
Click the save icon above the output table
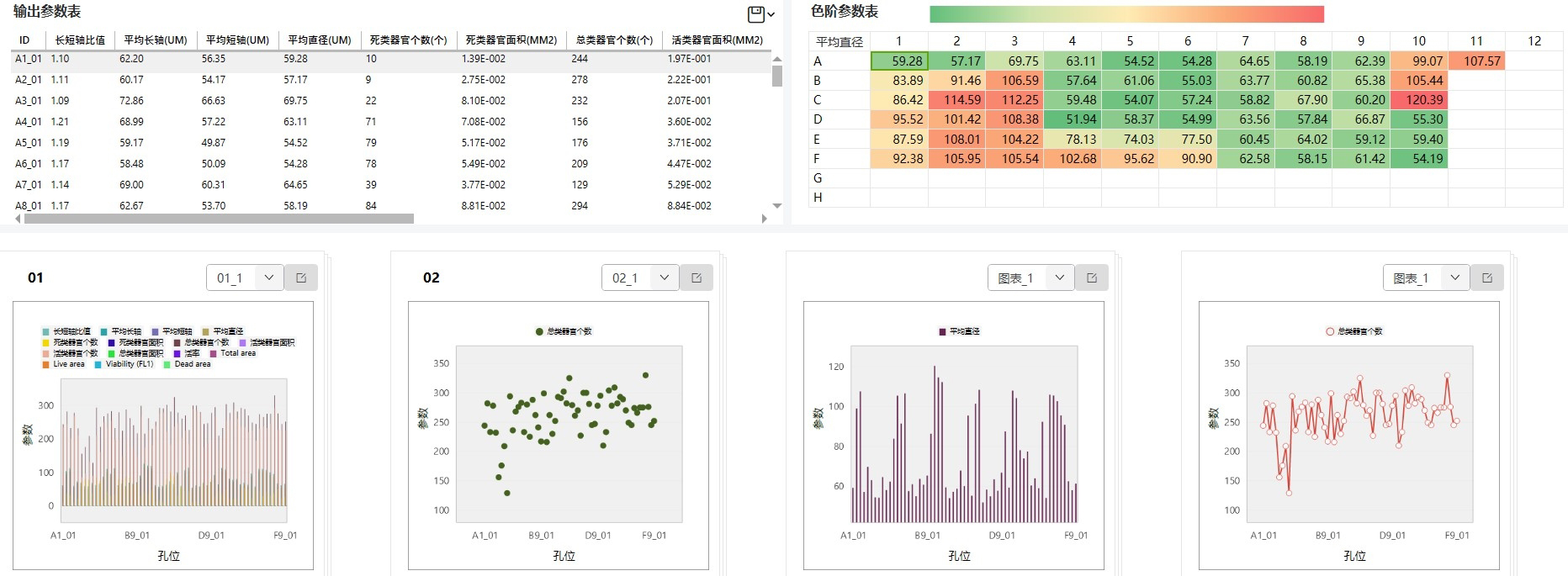(756, 14)
